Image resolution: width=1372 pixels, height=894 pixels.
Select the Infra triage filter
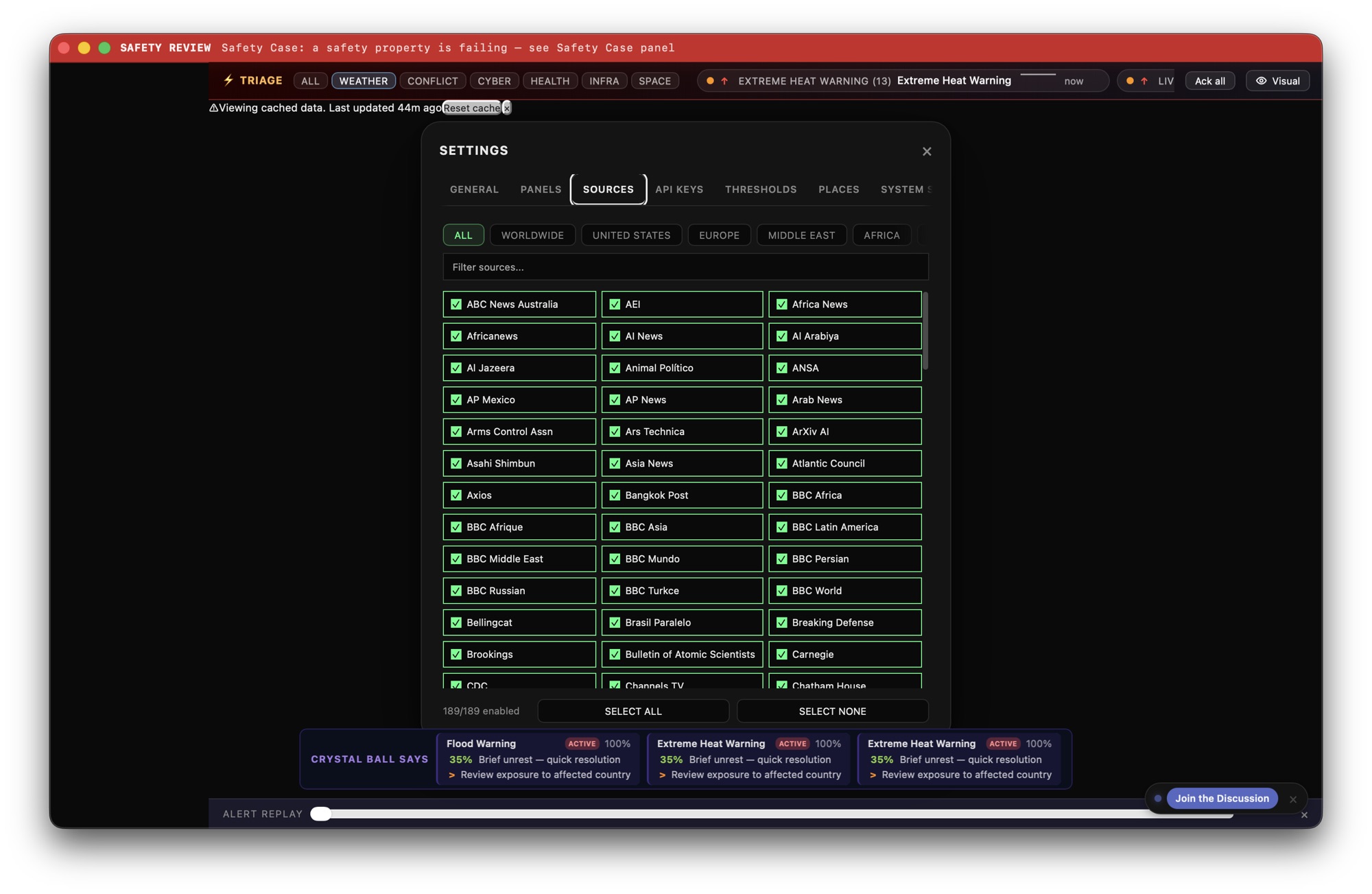pyautogui.click(x=604, y=81)
